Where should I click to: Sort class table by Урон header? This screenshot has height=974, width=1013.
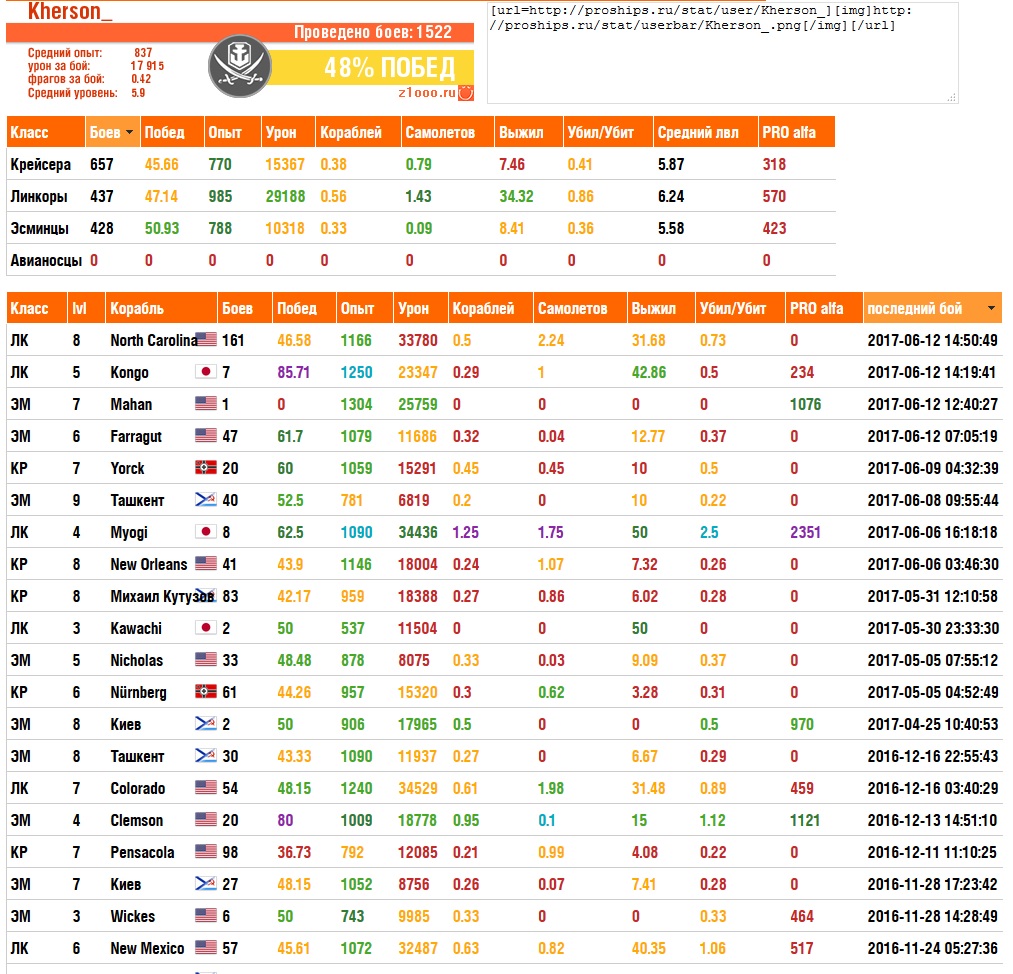[x=288, y=132]
